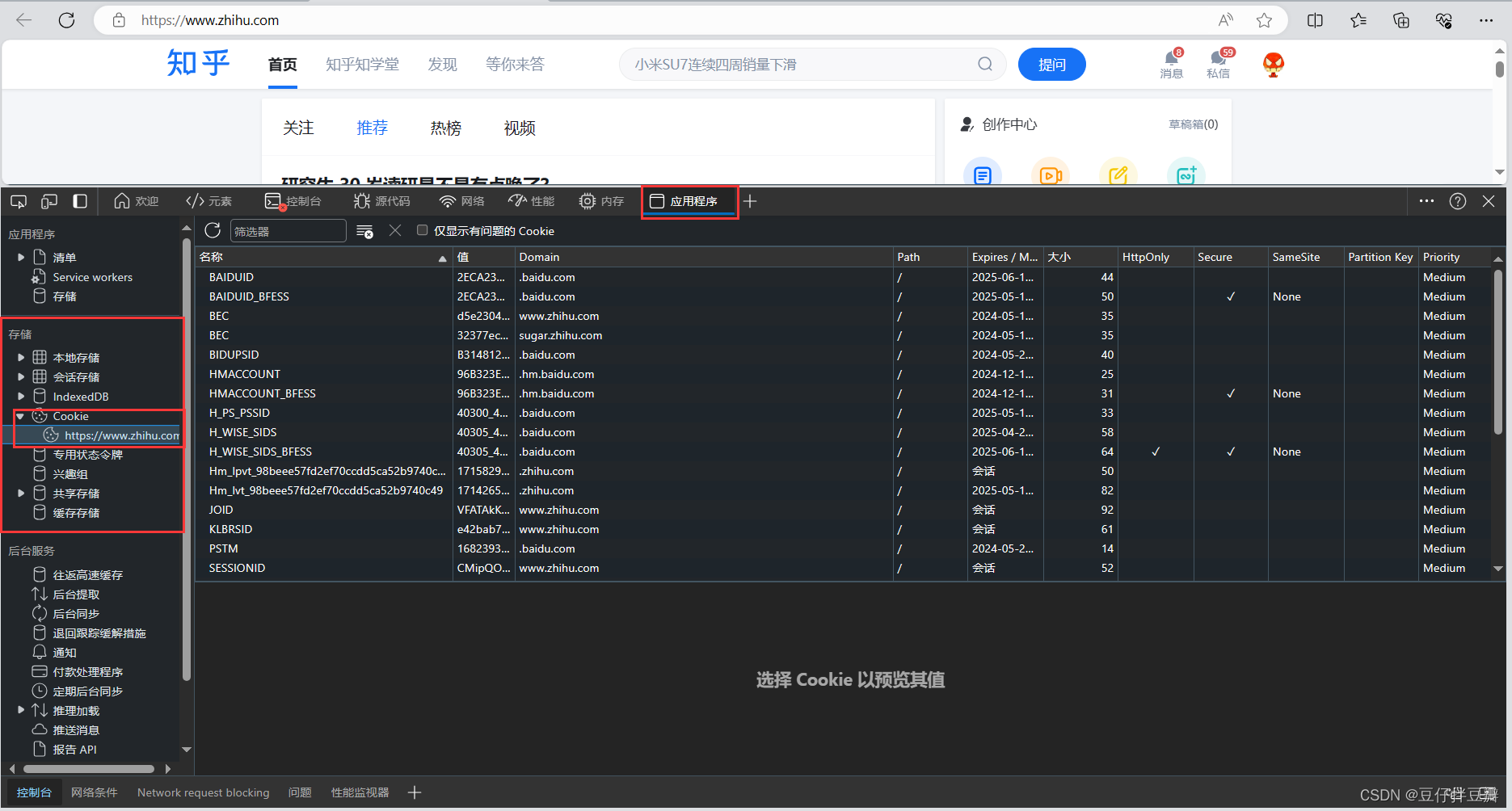Open DevTools help icon
Screen dimensions: 1512x811
pos(1458,201)
